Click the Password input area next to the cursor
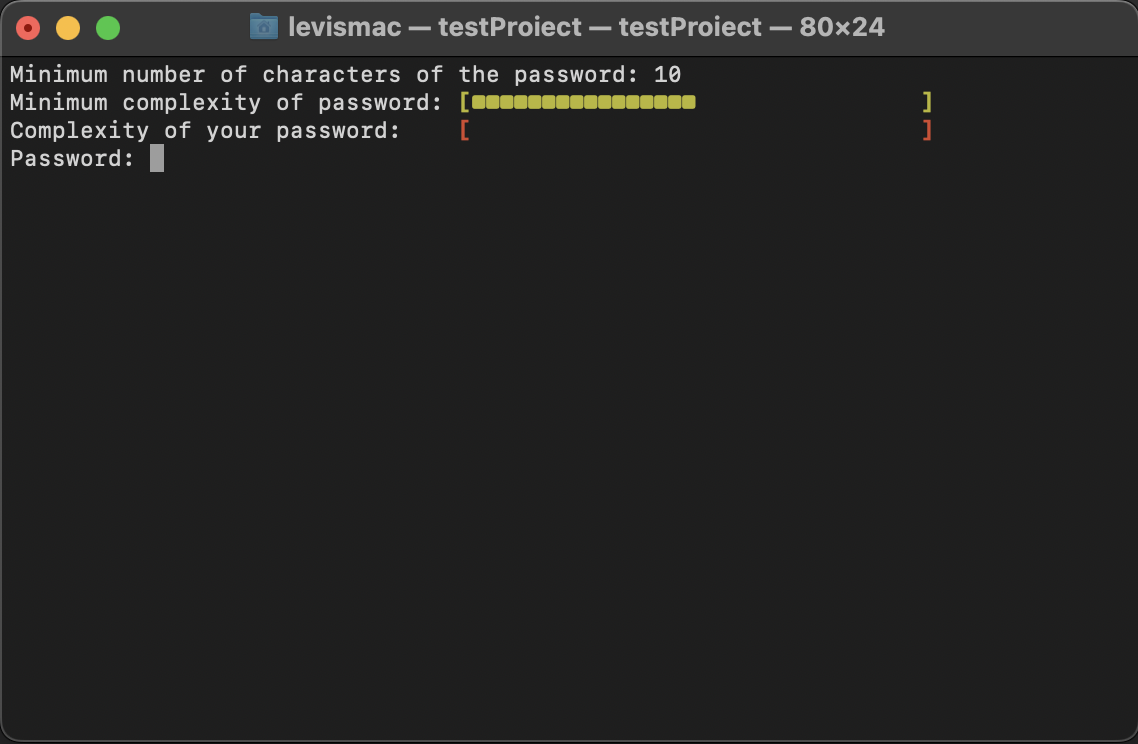The height and width of the screenshot is (744, 1138). (200, 158)
